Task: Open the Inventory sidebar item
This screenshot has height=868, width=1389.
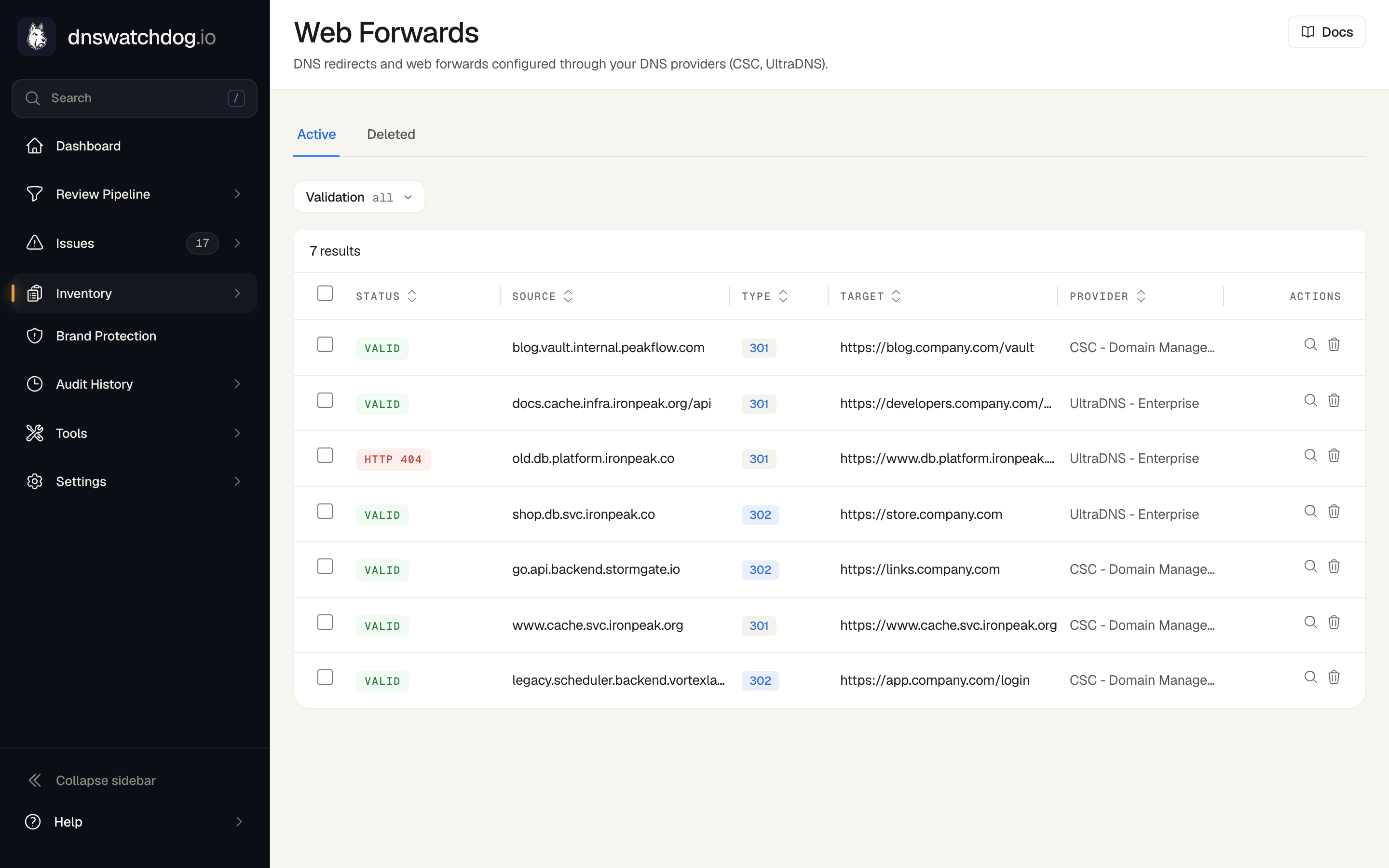Action: [x=134, y=293]
